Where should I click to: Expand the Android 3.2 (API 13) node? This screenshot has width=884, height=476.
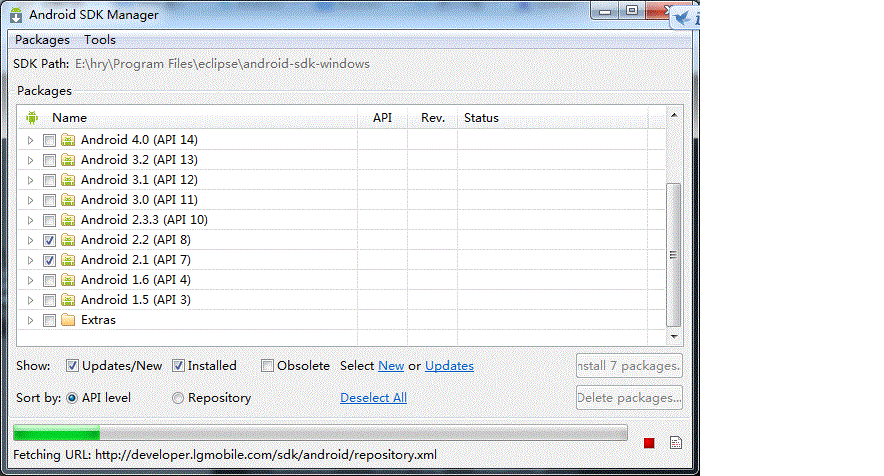30,161
